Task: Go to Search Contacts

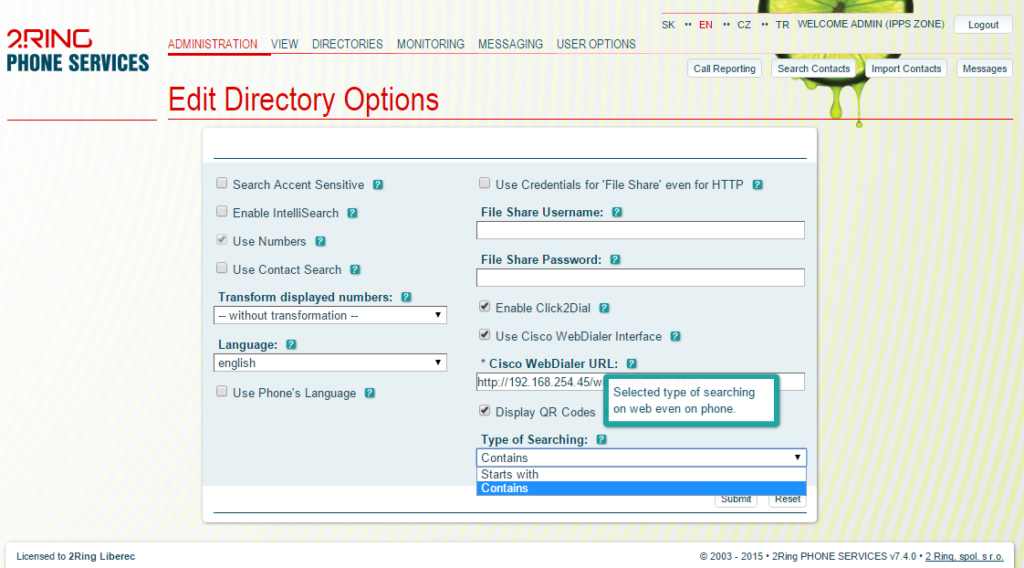Action: (814, 69)
